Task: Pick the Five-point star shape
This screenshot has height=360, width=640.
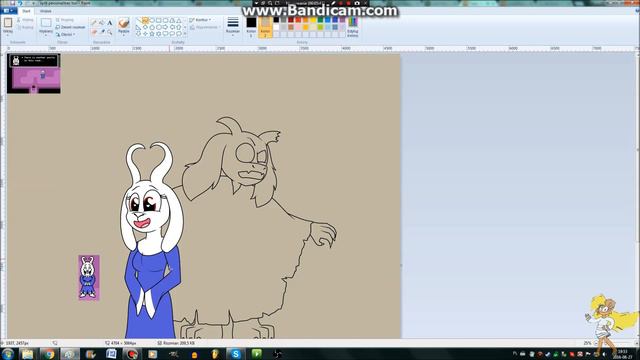Action: [x=152, y=34]
